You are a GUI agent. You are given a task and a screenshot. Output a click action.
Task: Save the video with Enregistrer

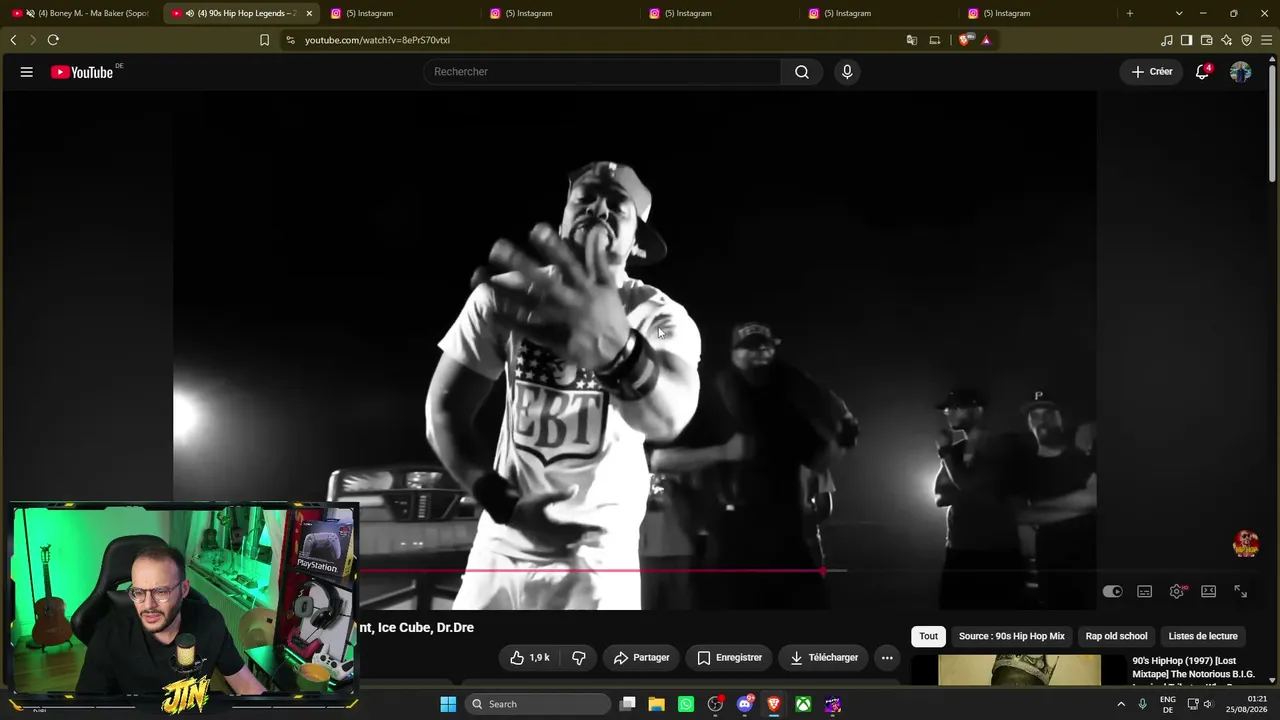729,658
